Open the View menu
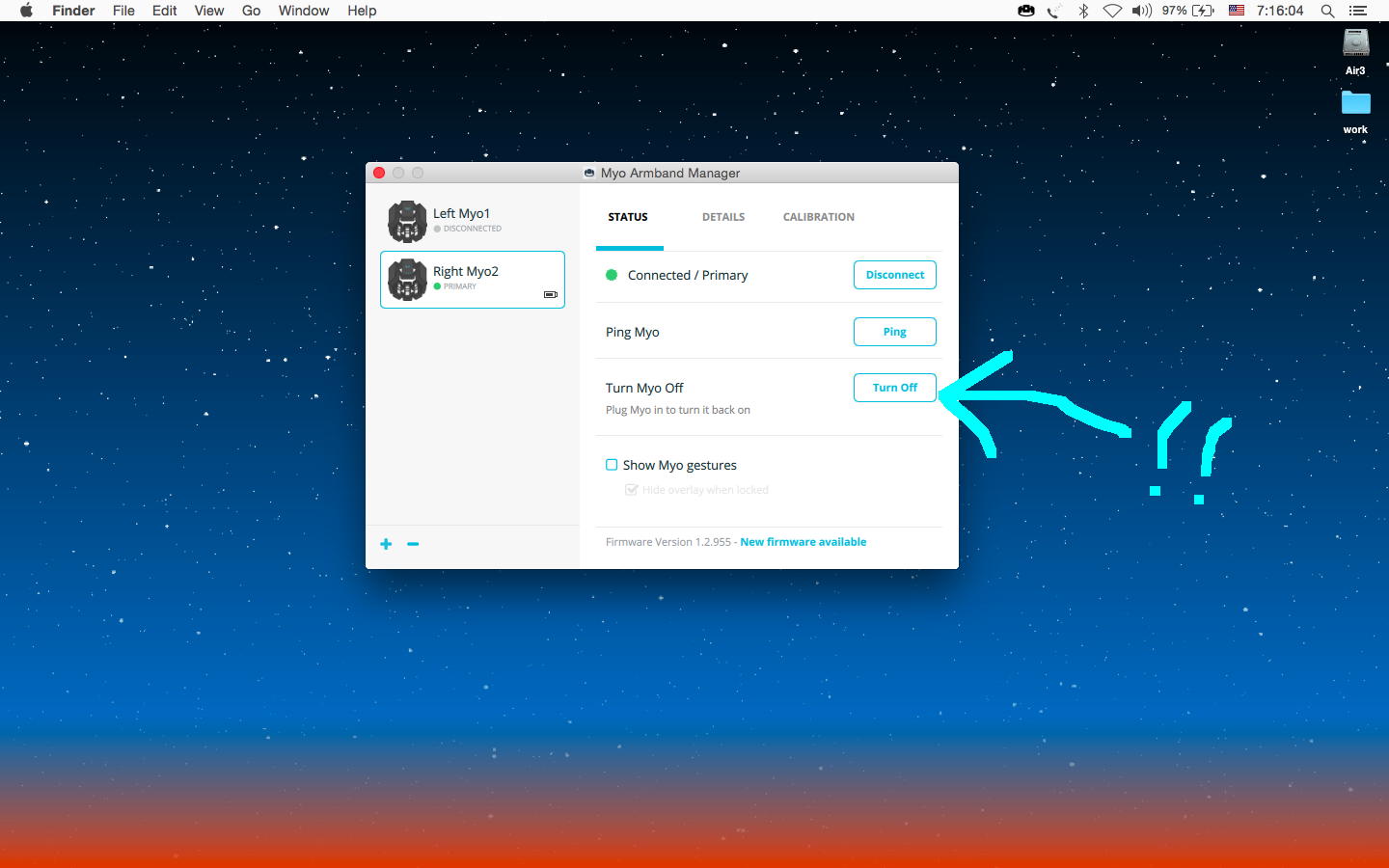 pos(209,11)
